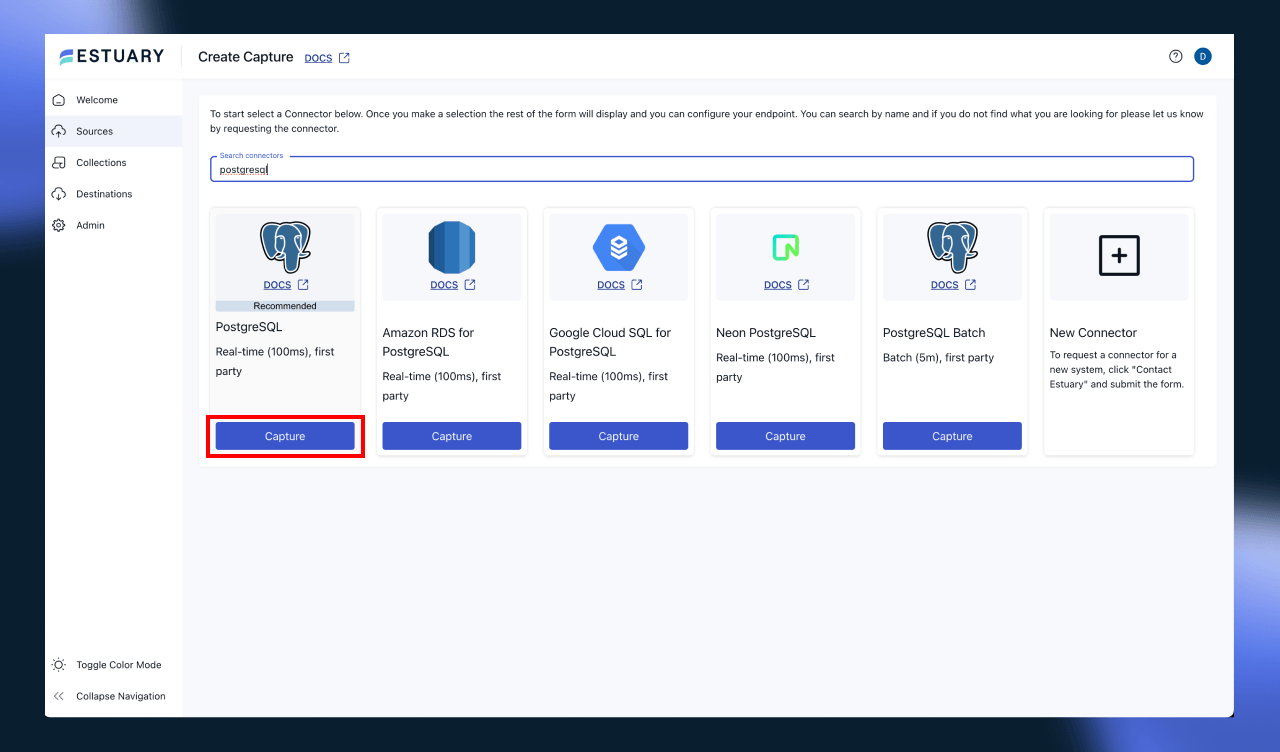Open Sources in the sidebar
The height and width of the screenshot is (752, 1280).
[x=95, y=131]
